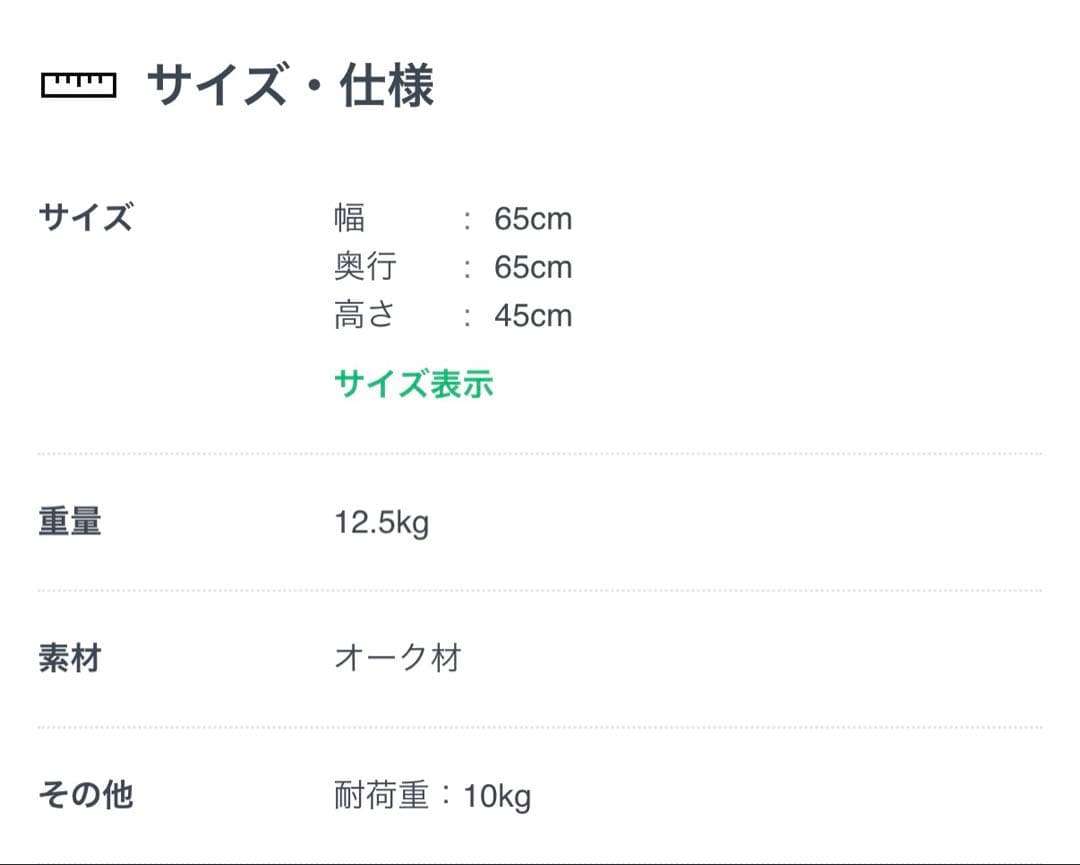
Task: Select the 耐荷重：10kg load capacity text
Action: pos(430,795)
